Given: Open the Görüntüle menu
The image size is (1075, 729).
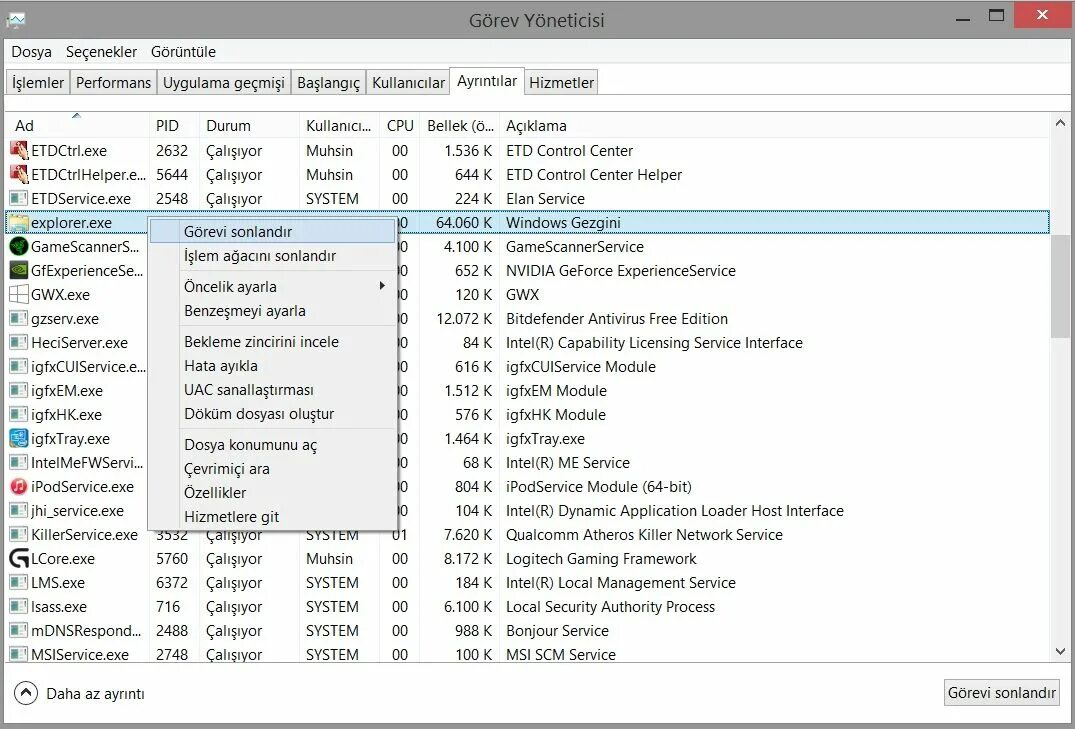Looking at the screenshot, I should pyautogui.click(x=183, y=52).
